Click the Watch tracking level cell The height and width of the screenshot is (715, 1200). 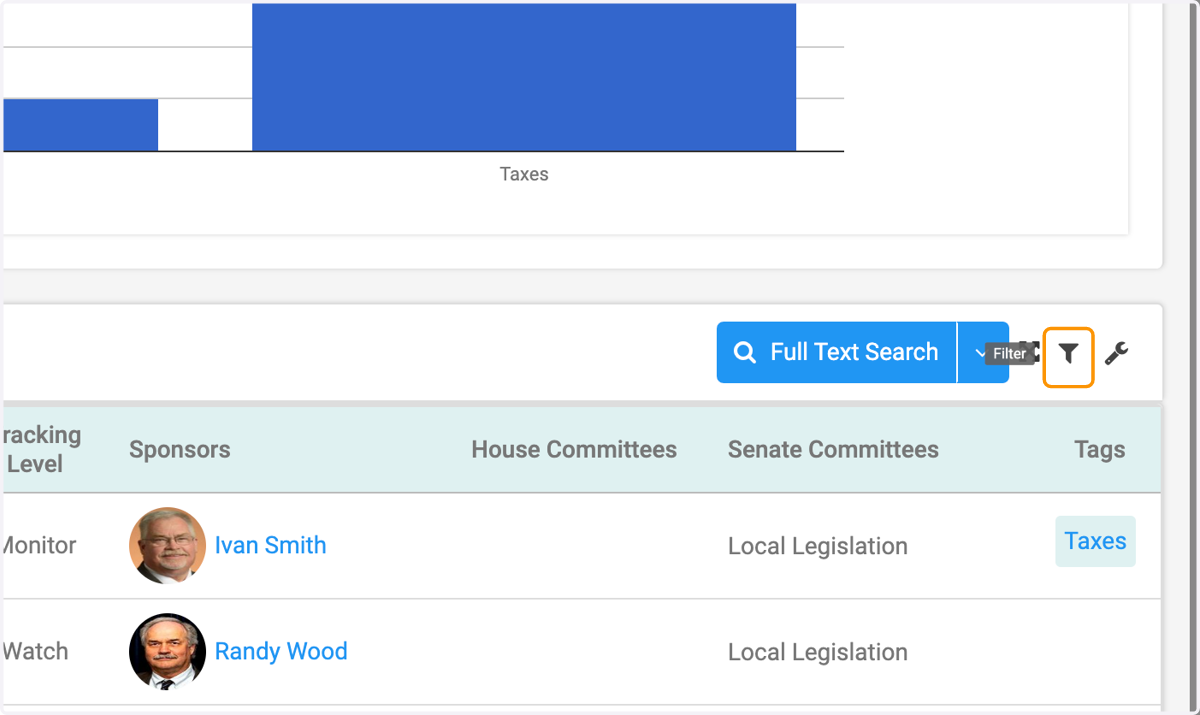point(35,651)
